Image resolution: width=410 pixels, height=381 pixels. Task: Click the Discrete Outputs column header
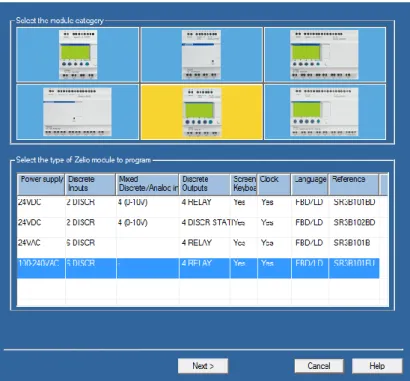click(204, 184)
